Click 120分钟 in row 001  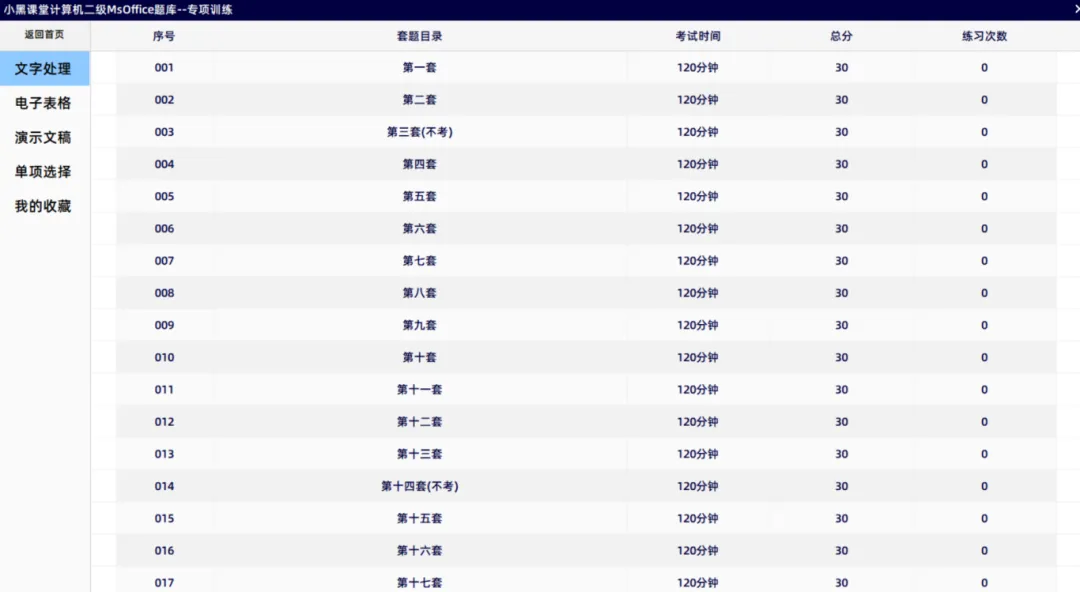[698, 68]
